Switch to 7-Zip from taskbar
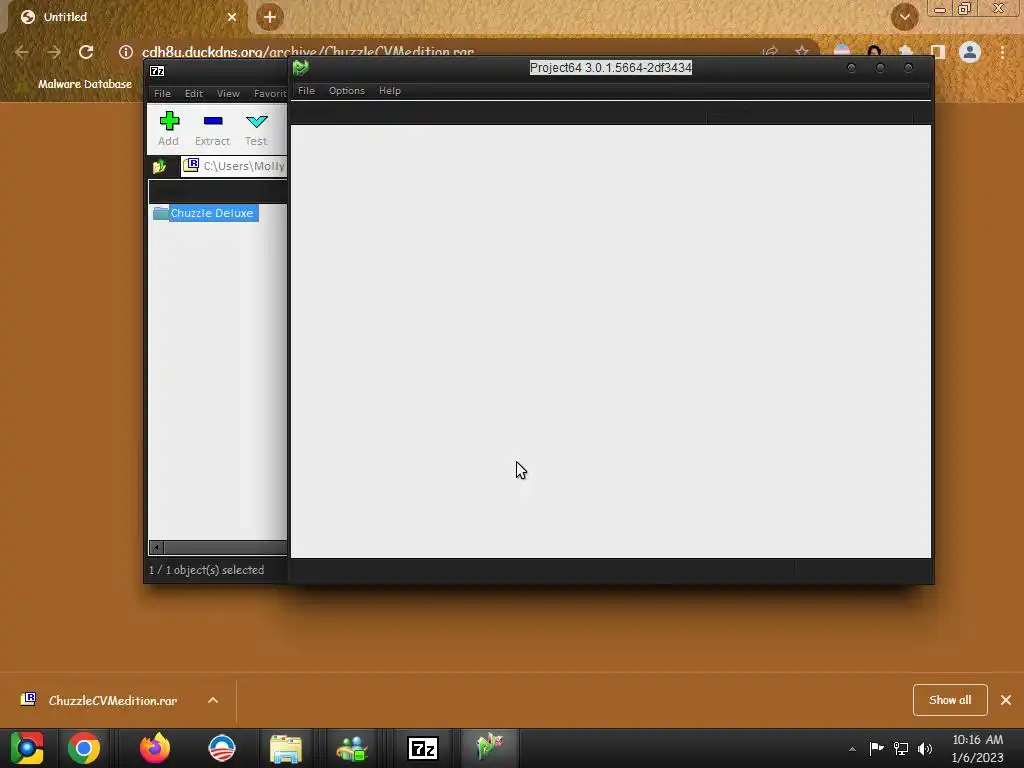 423,748
